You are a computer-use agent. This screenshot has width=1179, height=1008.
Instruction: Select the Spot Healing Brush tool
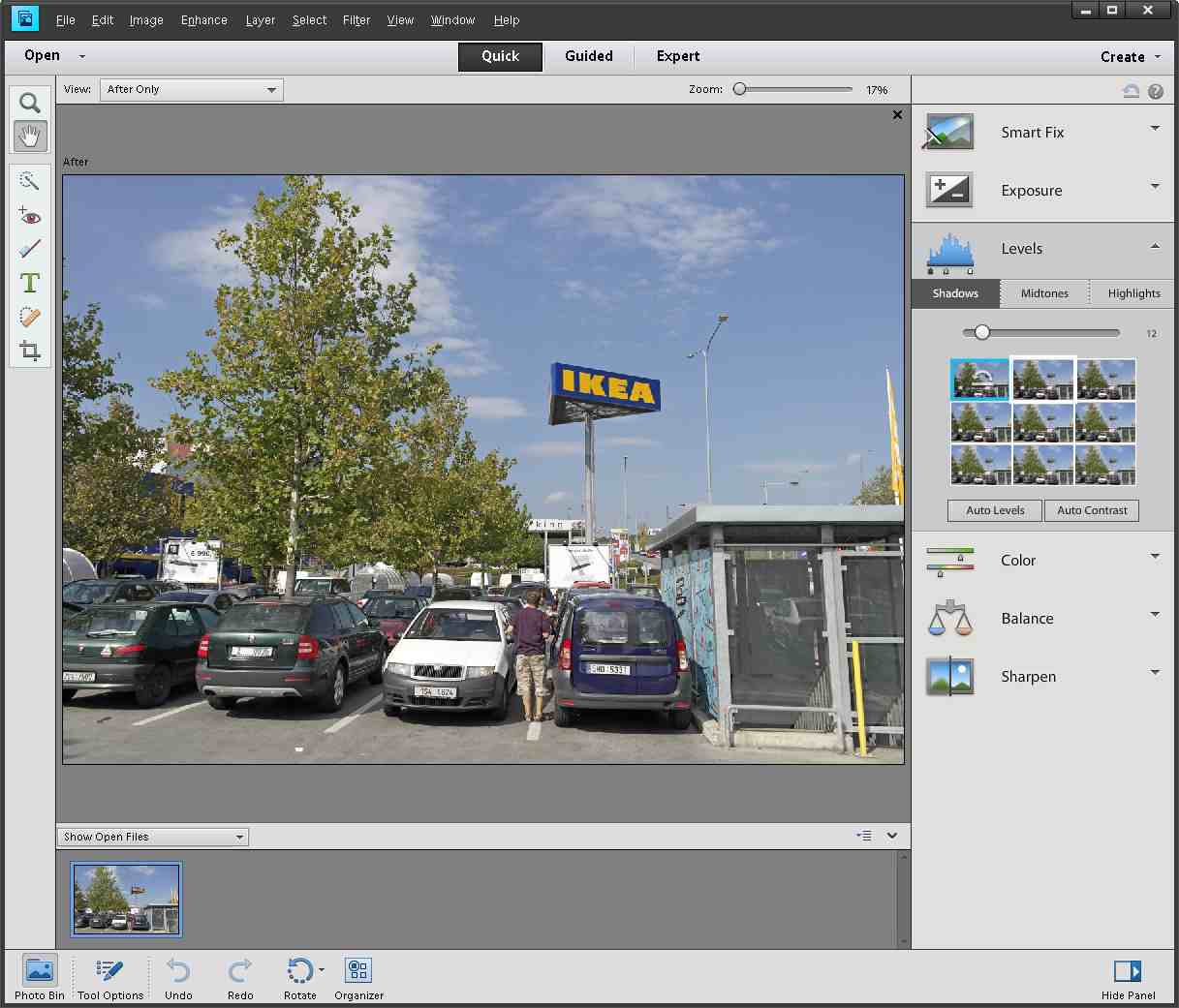coord(30,317)
